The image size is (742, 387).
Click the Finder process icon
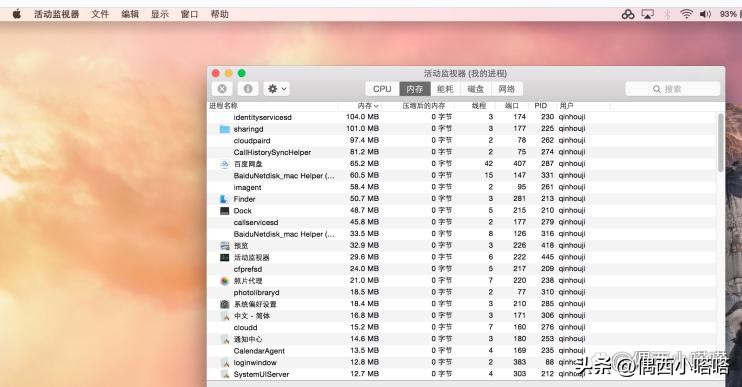[x=225, y=199]
